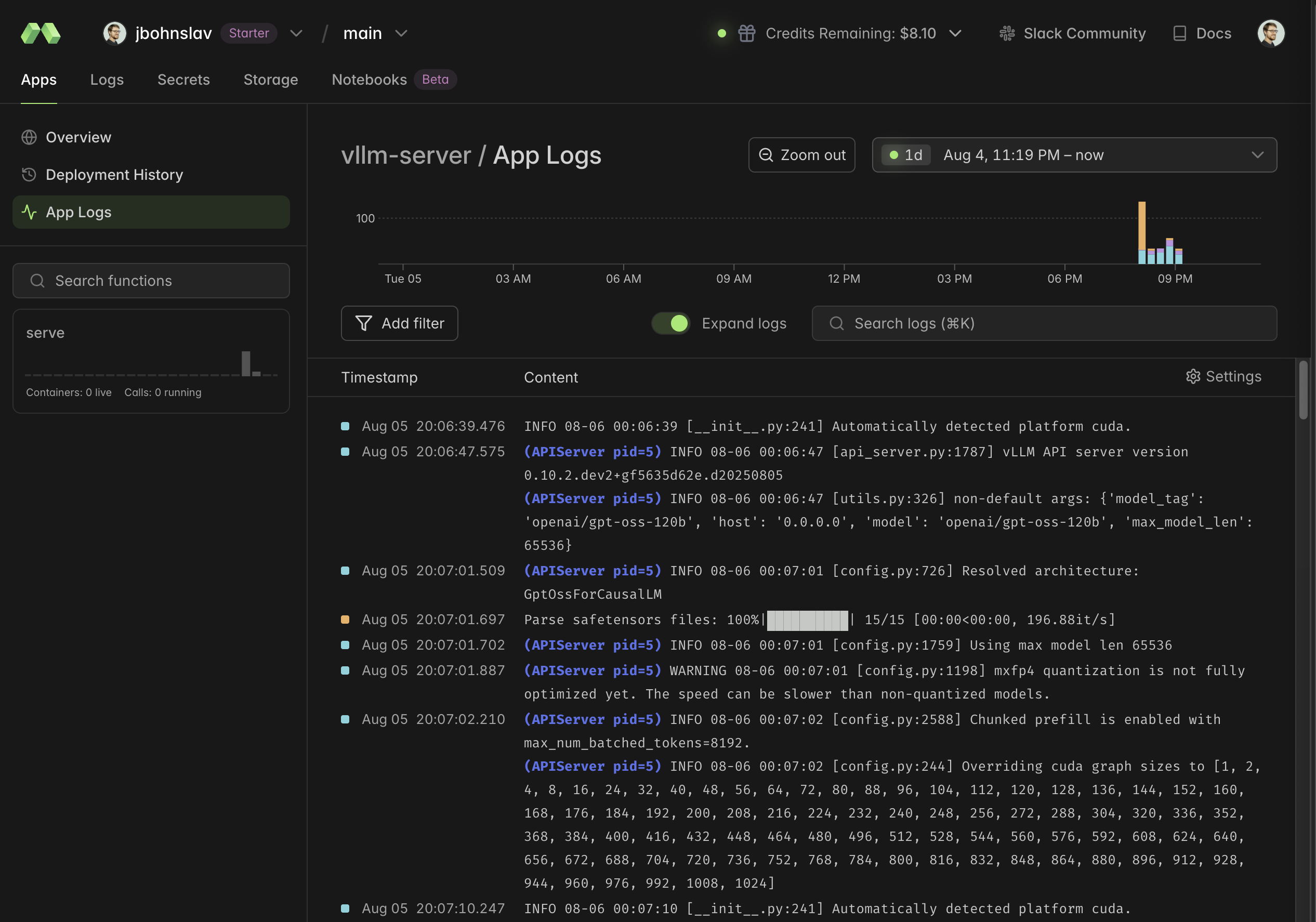
Task: Select App Logs in the sidebar
Action: [151, 212]
